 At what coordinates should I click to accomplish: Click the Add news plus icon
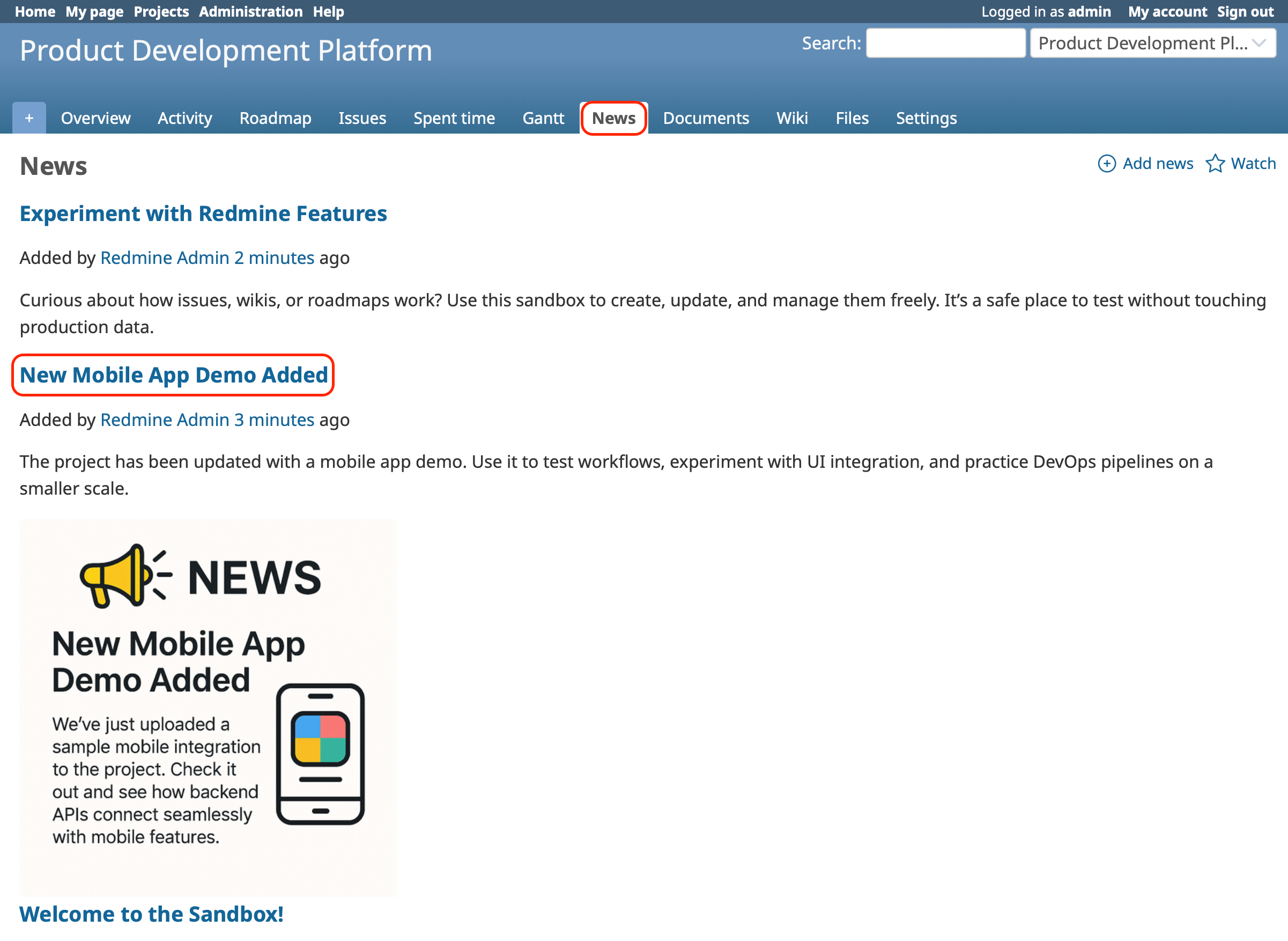pyautogui.click(x=1107, y=164)
